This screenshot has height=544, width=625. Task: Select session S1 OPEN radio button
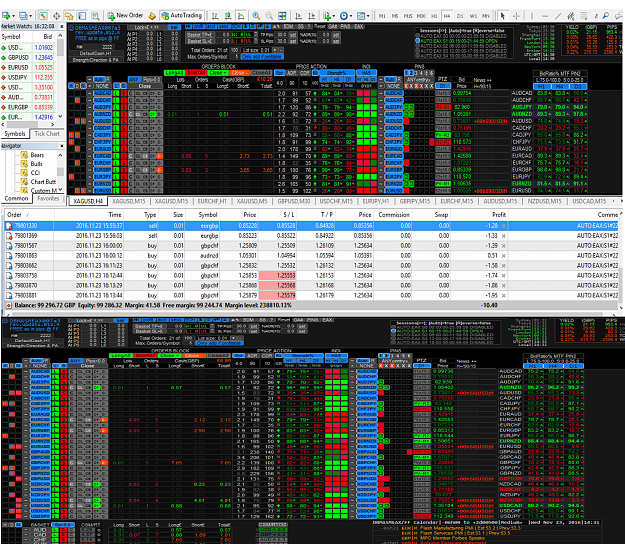click(x=417, y=41)
